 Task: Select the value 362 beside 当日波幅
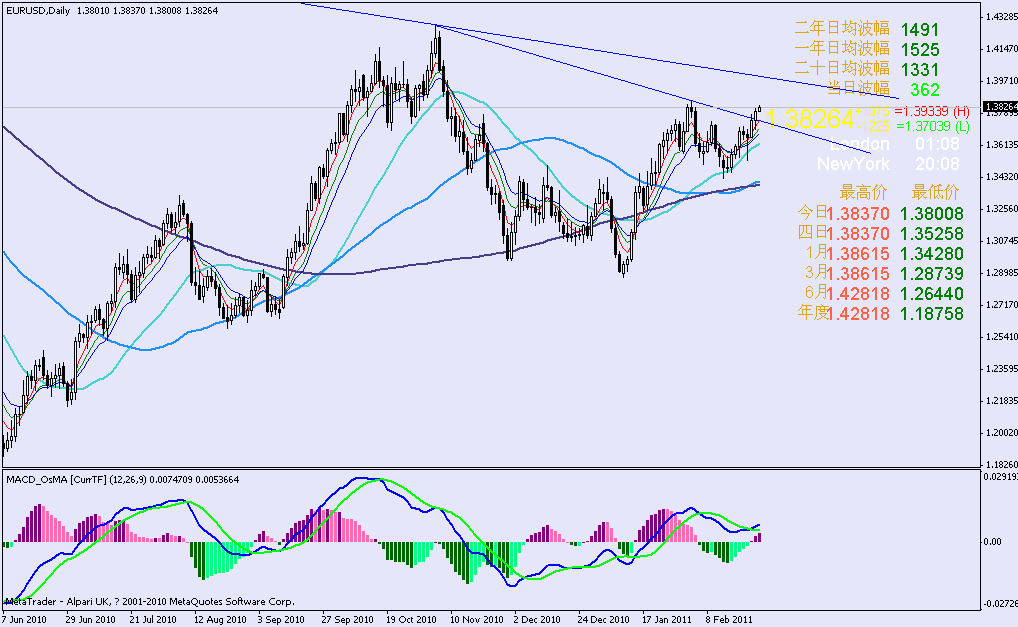[x=925, y=90]
